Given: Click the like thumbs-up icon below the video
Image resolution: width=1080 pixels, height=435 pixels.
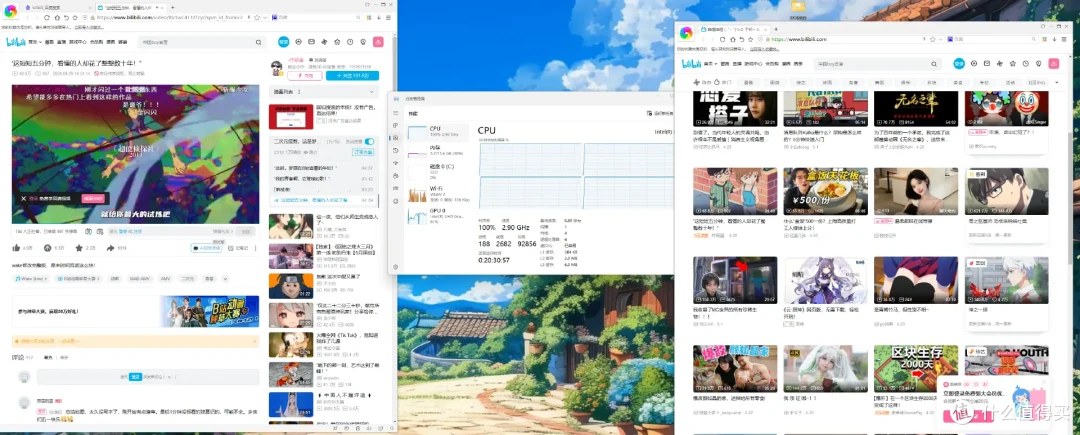Looking at the screenshot, I should [x=17, y=248].
